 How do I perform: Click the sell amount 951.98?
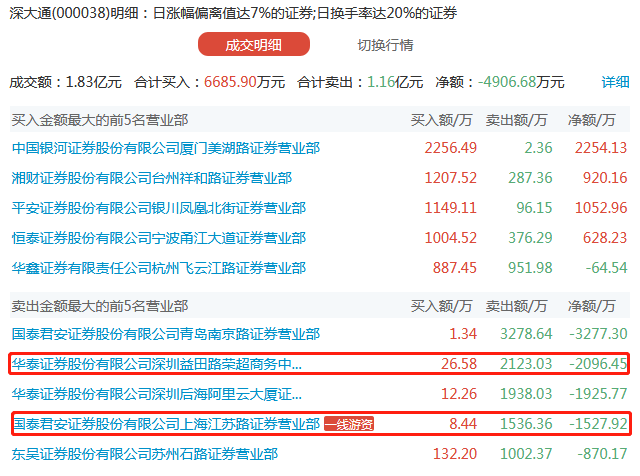(530, 268)
